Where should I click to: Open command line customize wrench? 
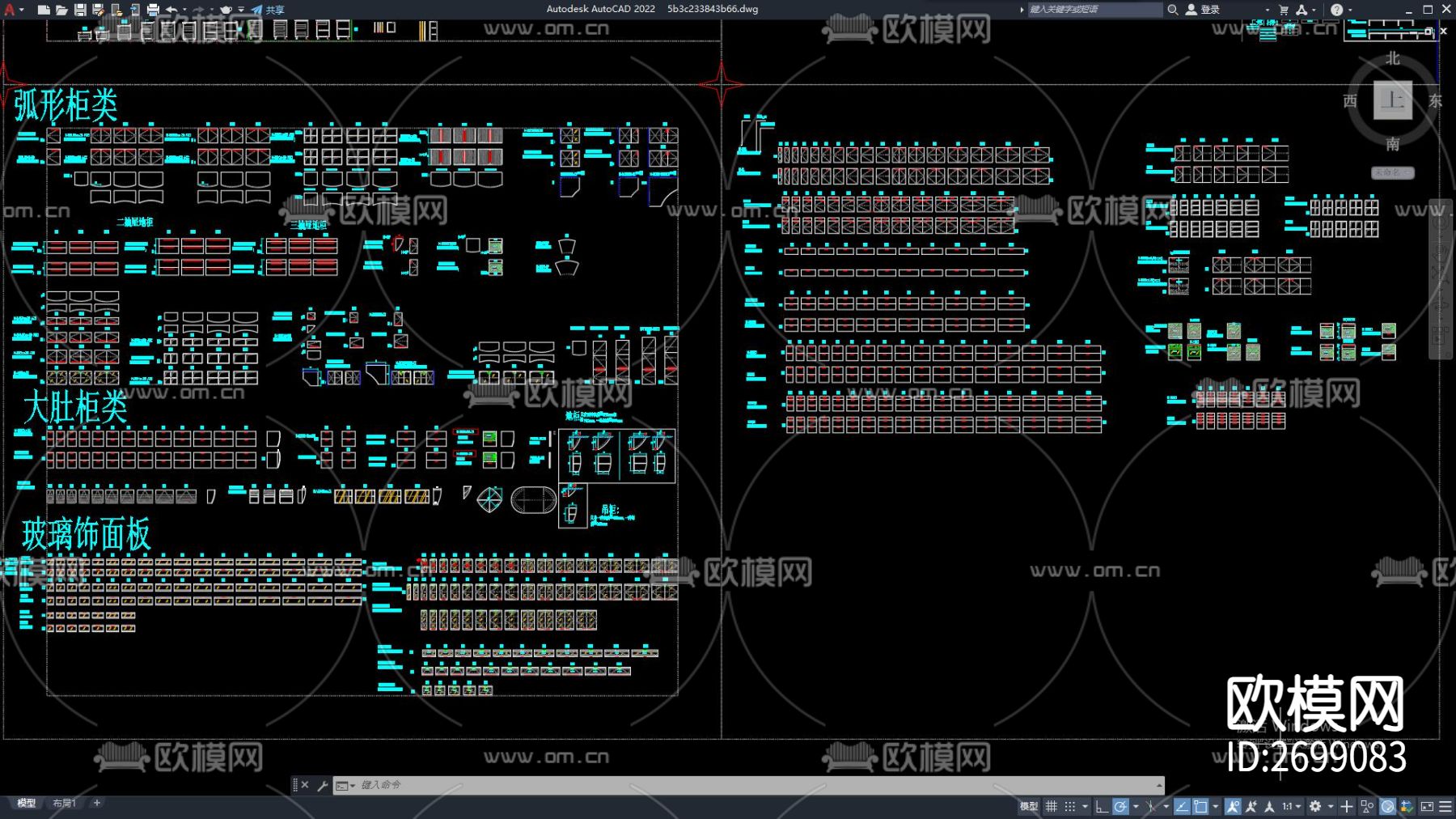[322, 785]
